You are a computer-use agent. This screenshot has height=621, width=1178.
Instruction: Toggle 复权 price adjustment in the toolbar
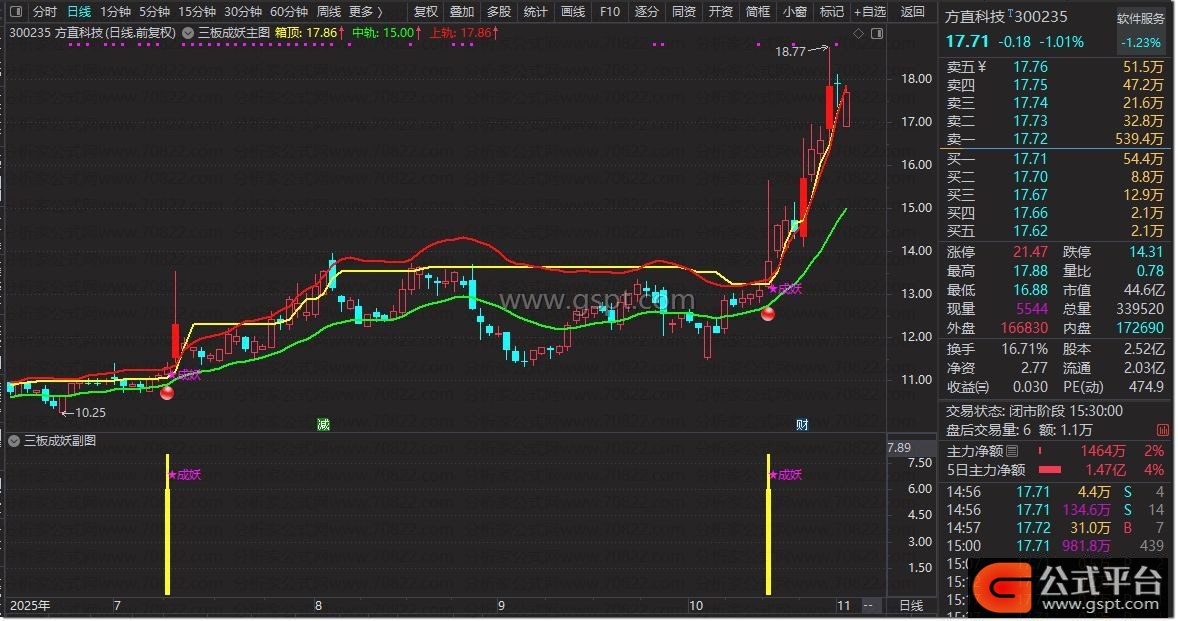[x=426, y=12]
